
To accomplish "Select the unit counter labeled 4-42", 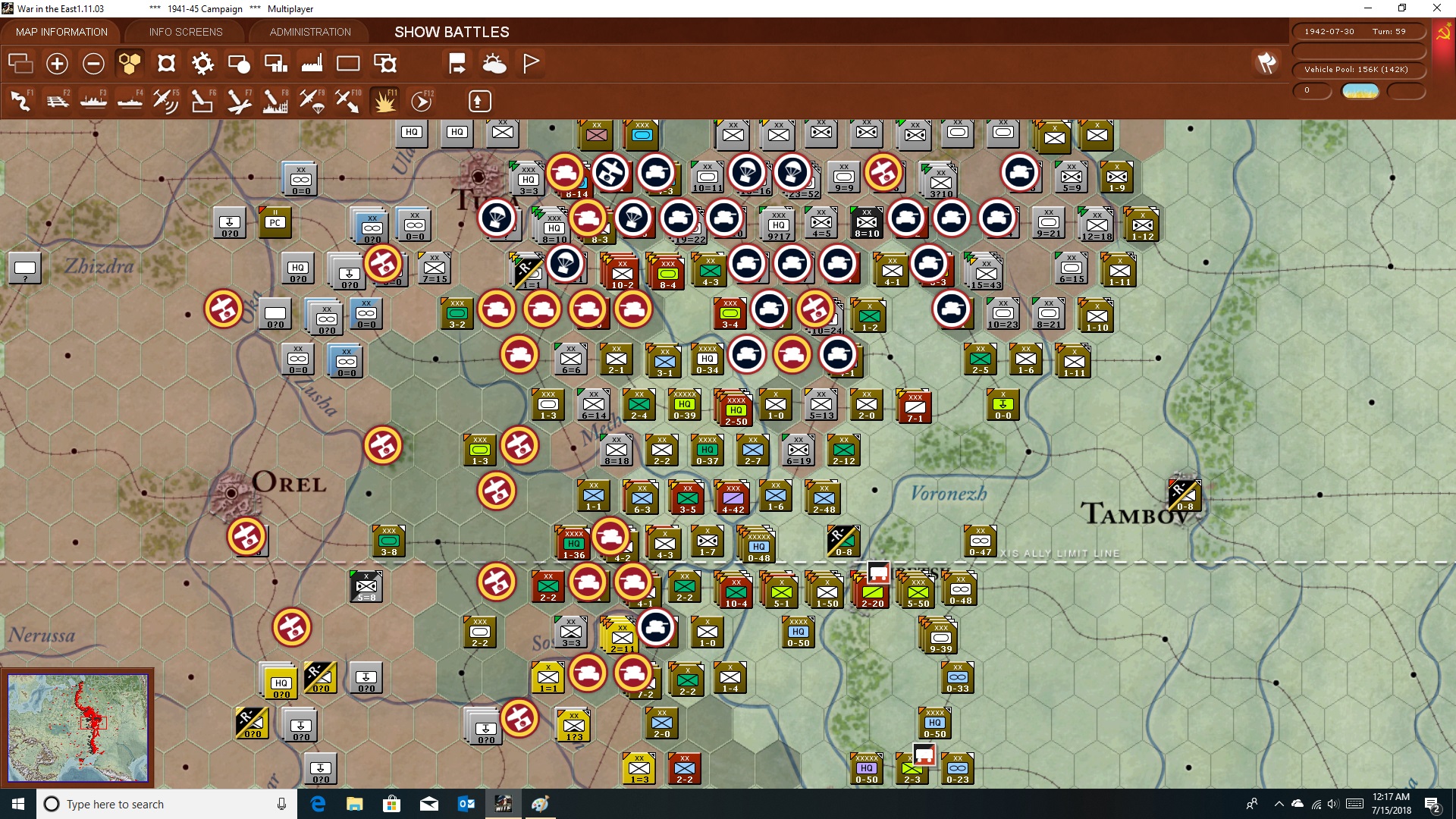I will point(732,497).
